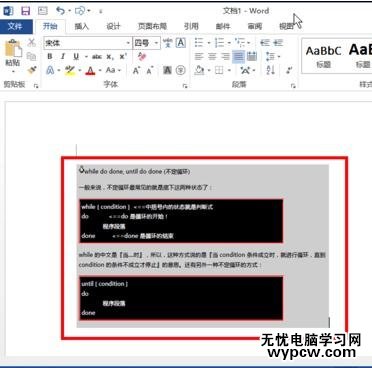Screen dimensions: 372x368
Task: Open the Phonetic Guide tool
Action: (x=168, y=43)
